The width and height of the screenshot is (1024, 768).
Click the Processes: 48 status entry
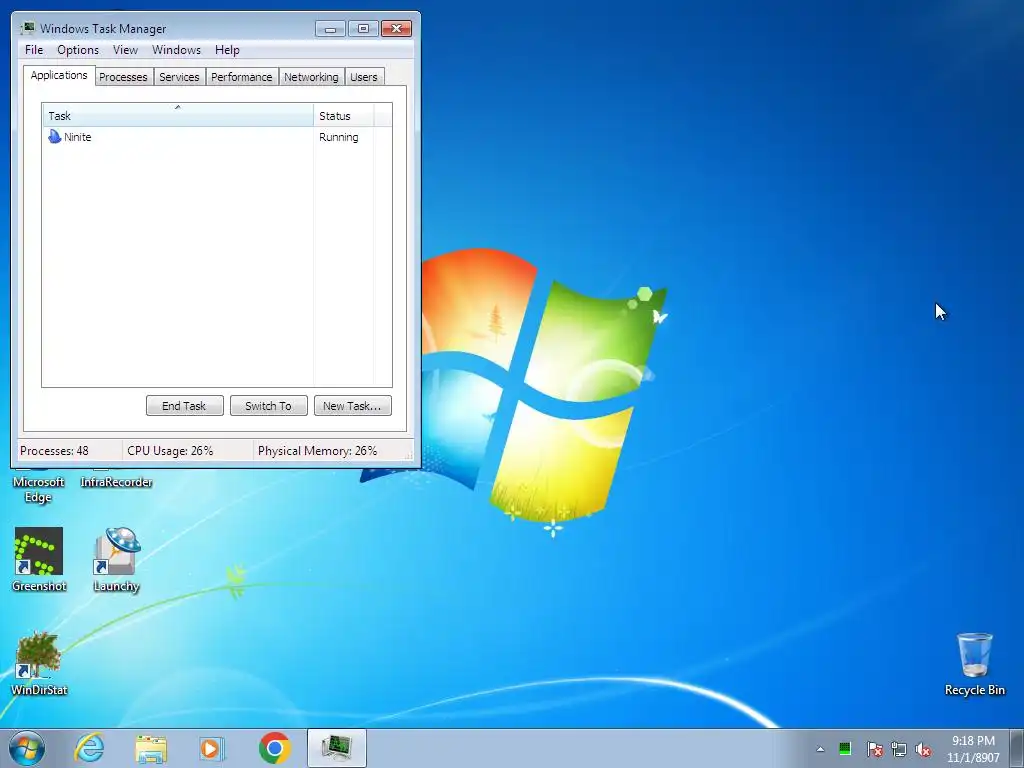click(54, 451)
